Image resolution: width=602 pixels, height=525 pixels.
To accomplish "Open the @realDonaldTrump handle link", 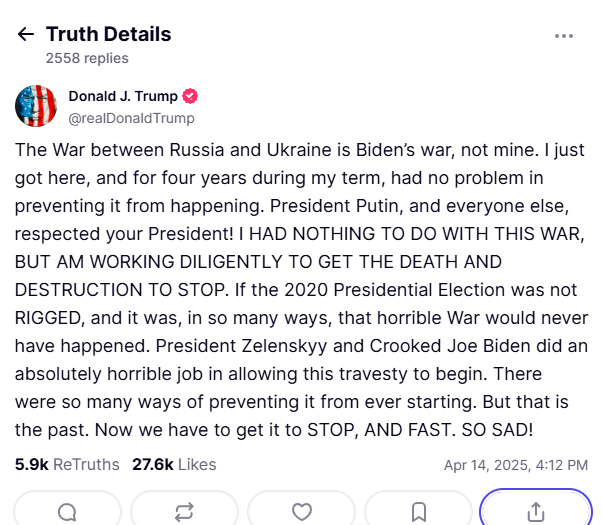I will tap(131, 118).
